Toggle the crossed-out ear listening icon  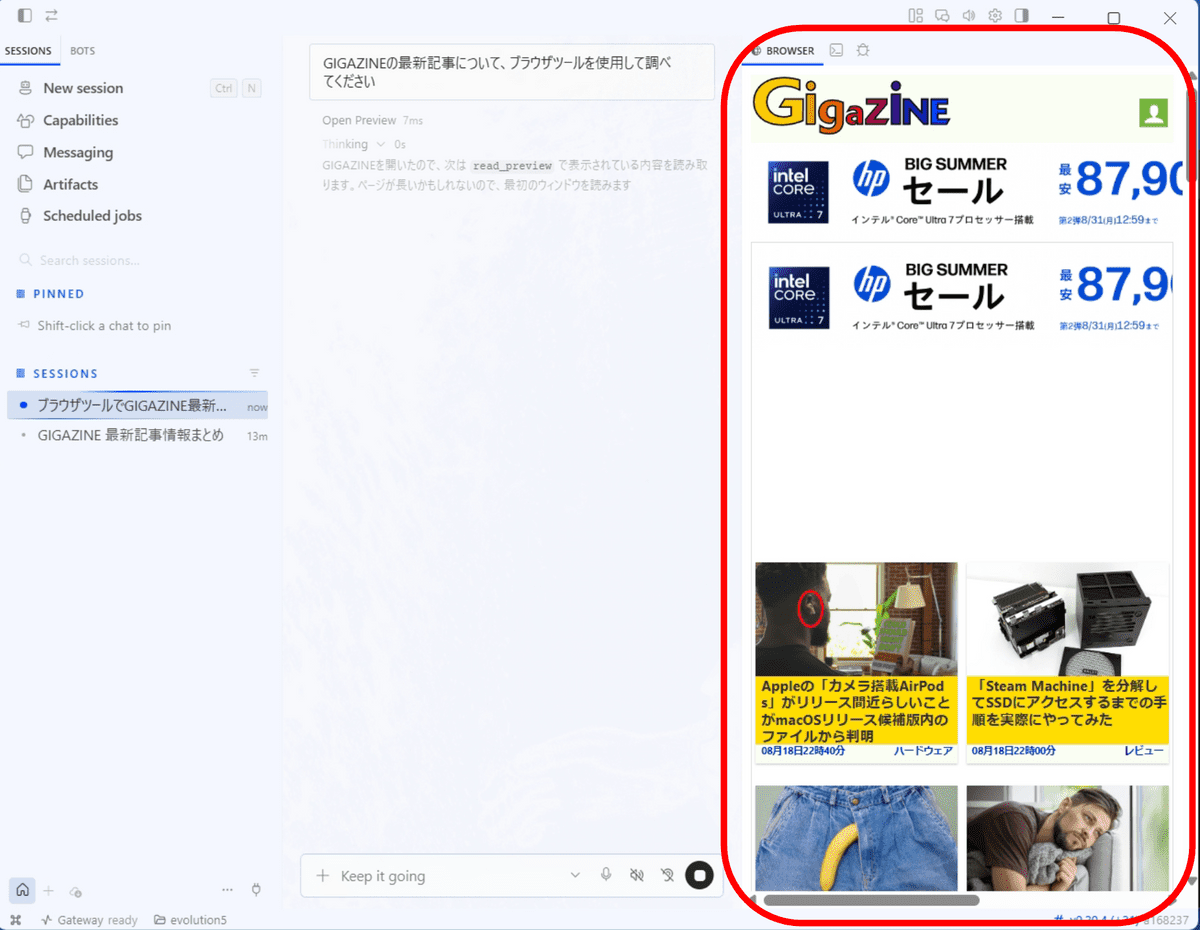coord(667,875)
